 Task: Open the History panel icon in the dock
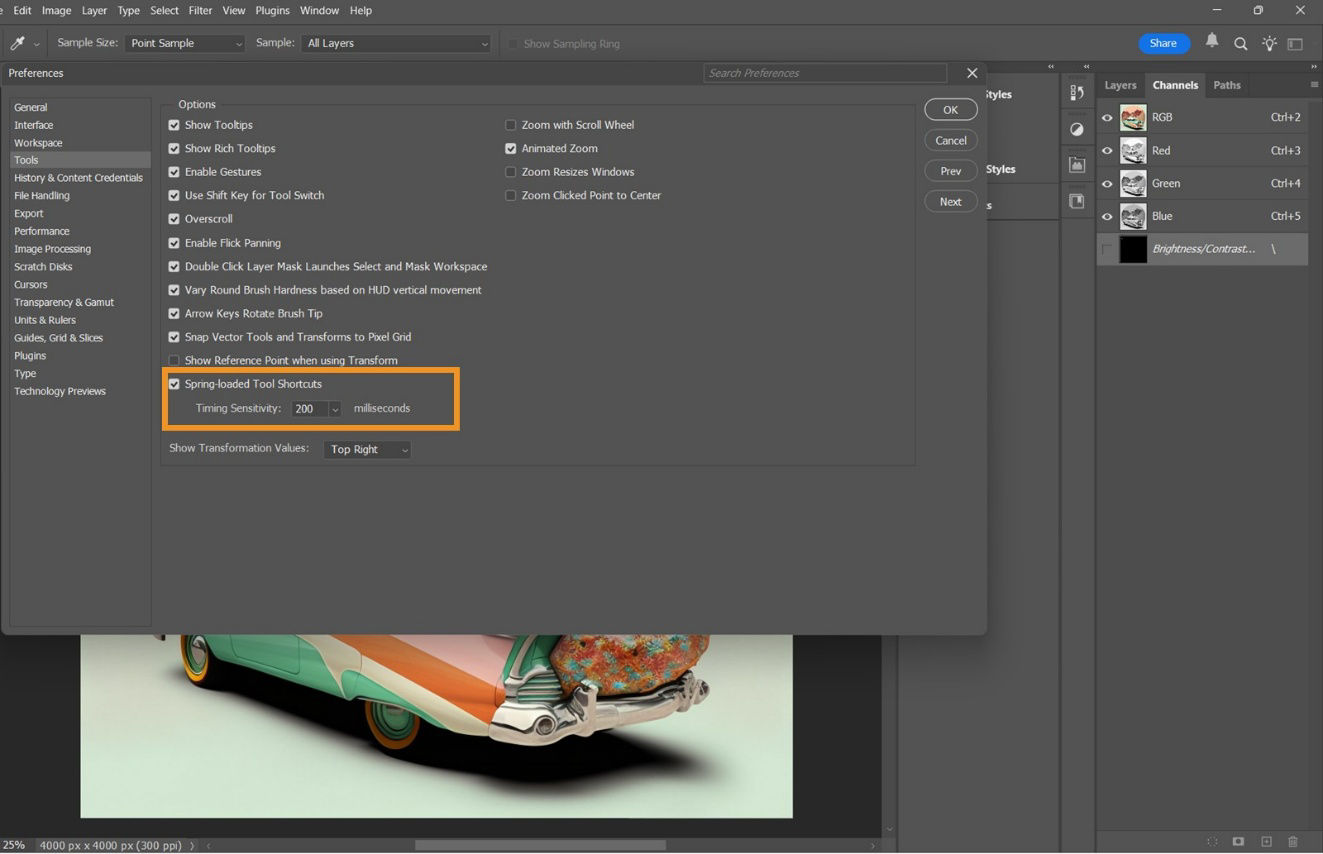[1077, 92]
